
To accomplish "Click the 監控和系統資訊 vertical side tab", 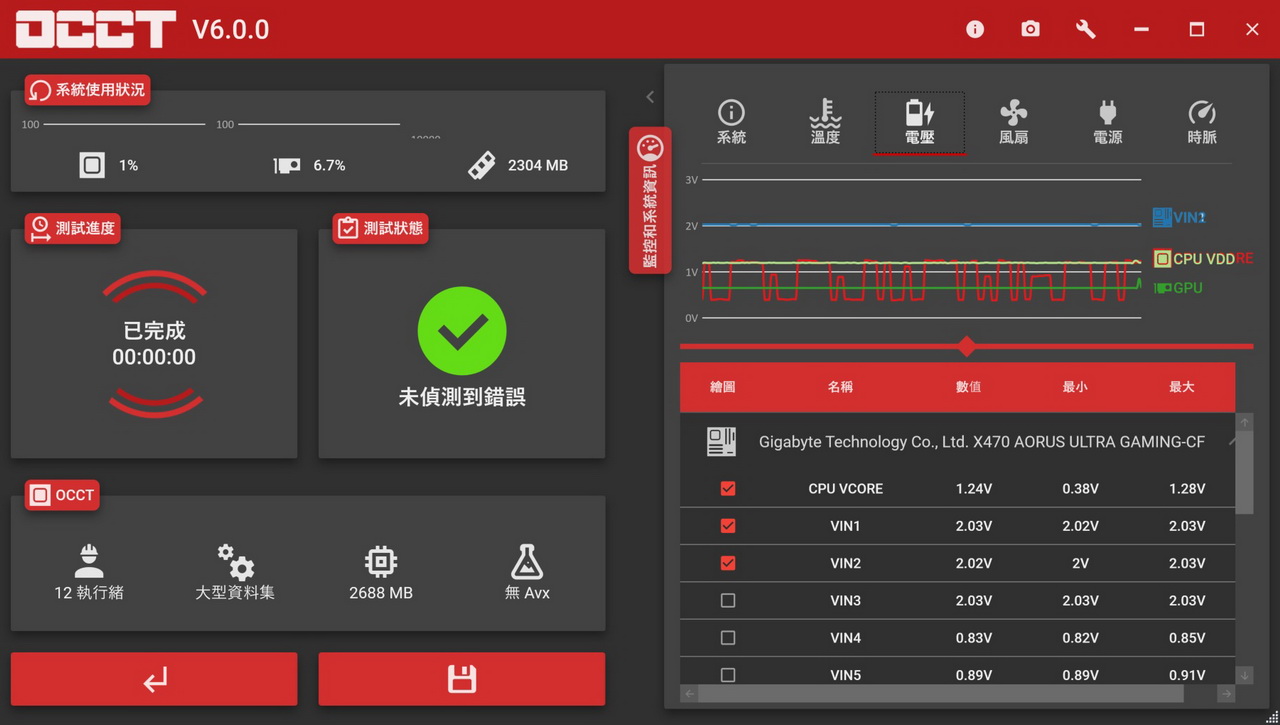I will coord(650,201).
